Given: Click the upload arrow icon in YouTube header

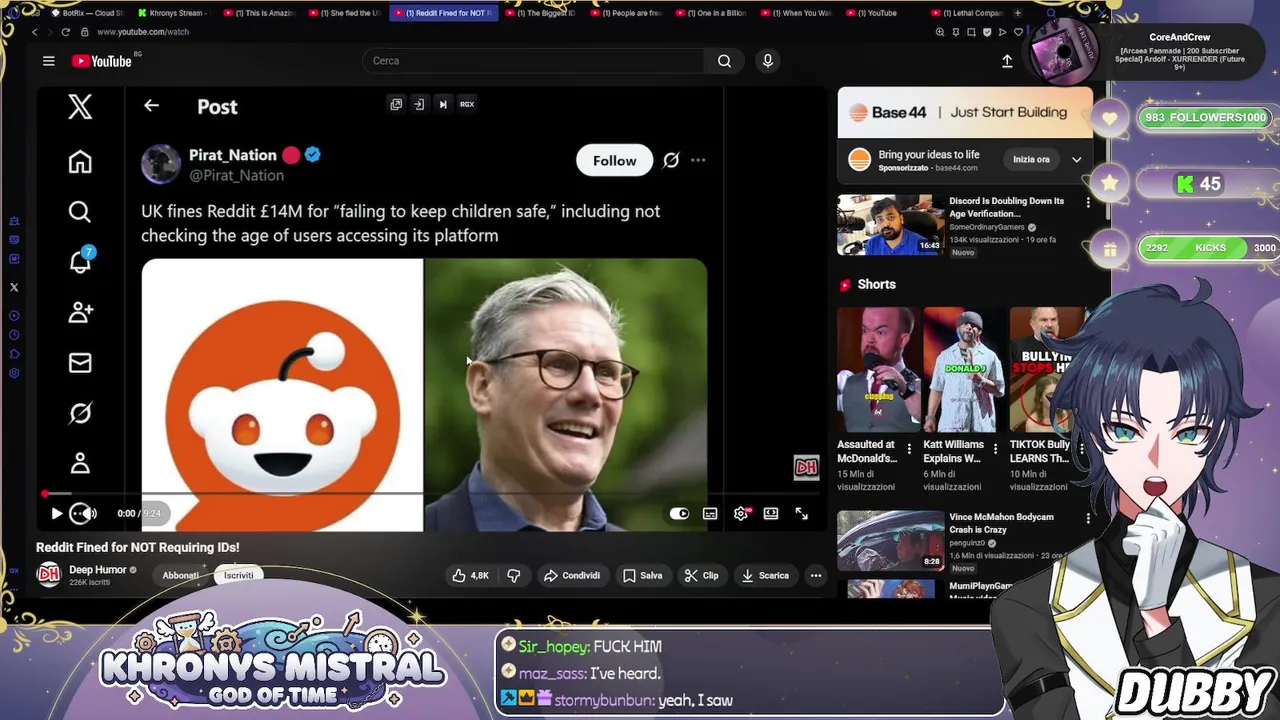Looking at the screenshot, I should coord(1007,61).
